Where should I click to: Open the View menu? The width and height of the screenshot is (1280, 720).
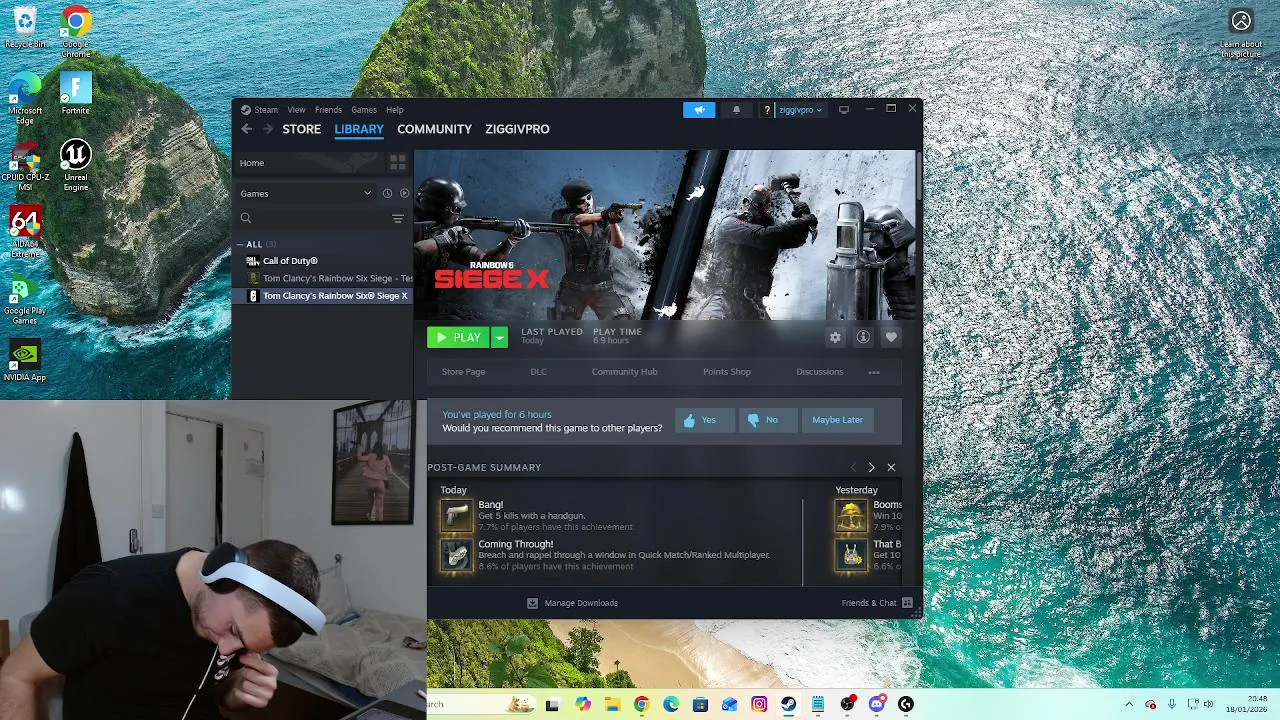coord(297,110)
